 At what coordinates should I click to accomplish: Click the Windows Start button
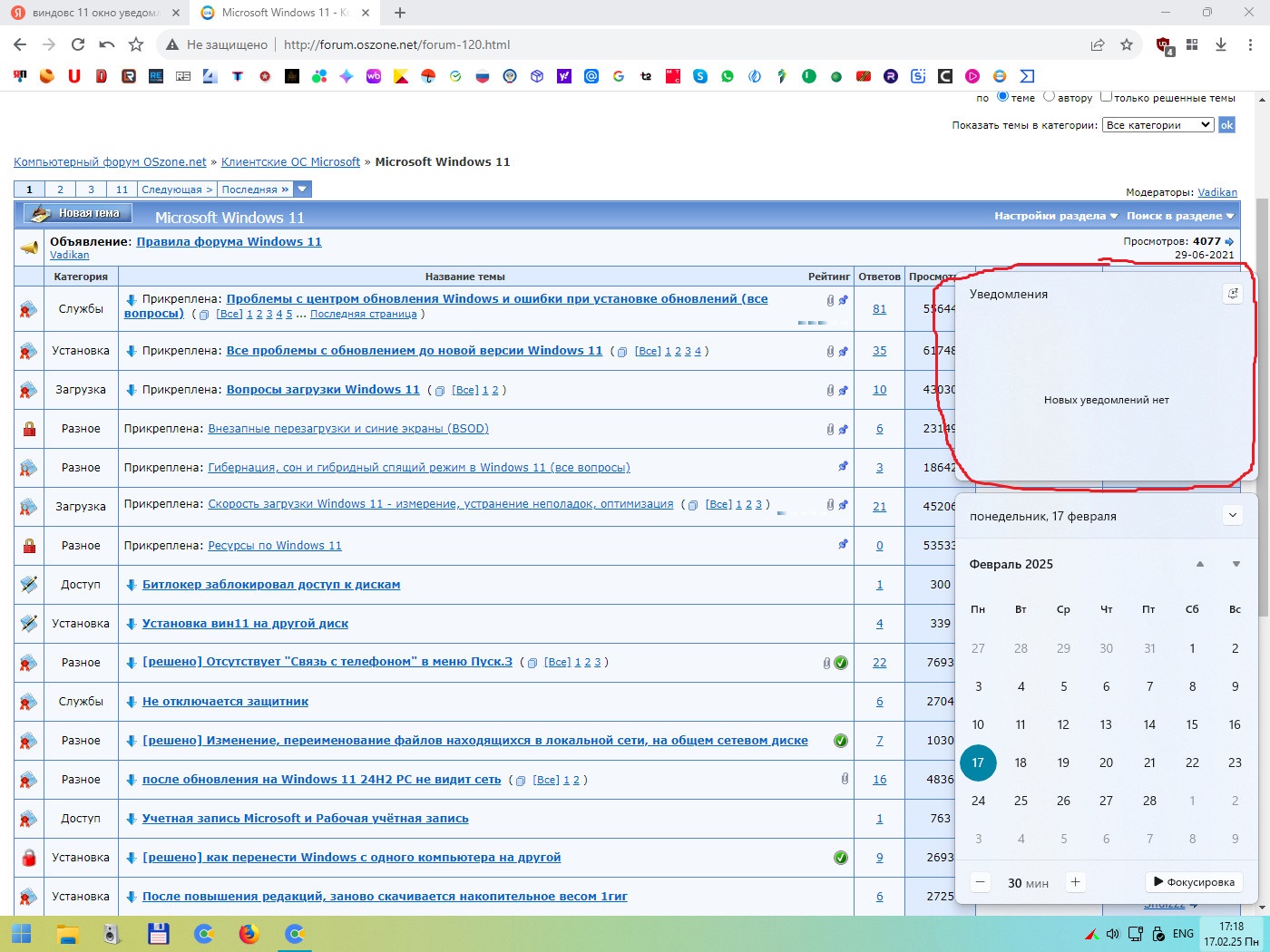click(x=22, y=933)
